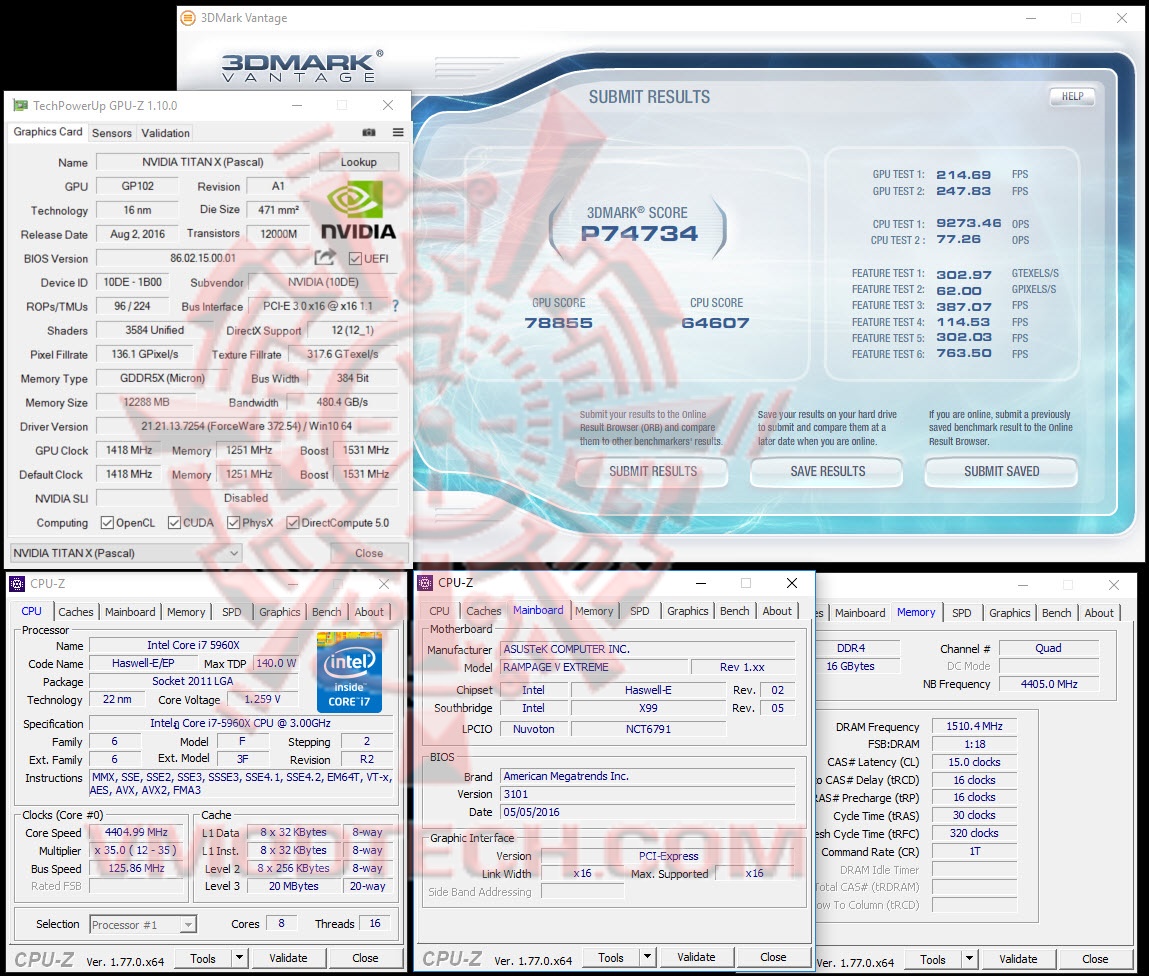Open the Processor #1 selection dropdown
The image size is (1149, 976).
(x=143, y=925)
